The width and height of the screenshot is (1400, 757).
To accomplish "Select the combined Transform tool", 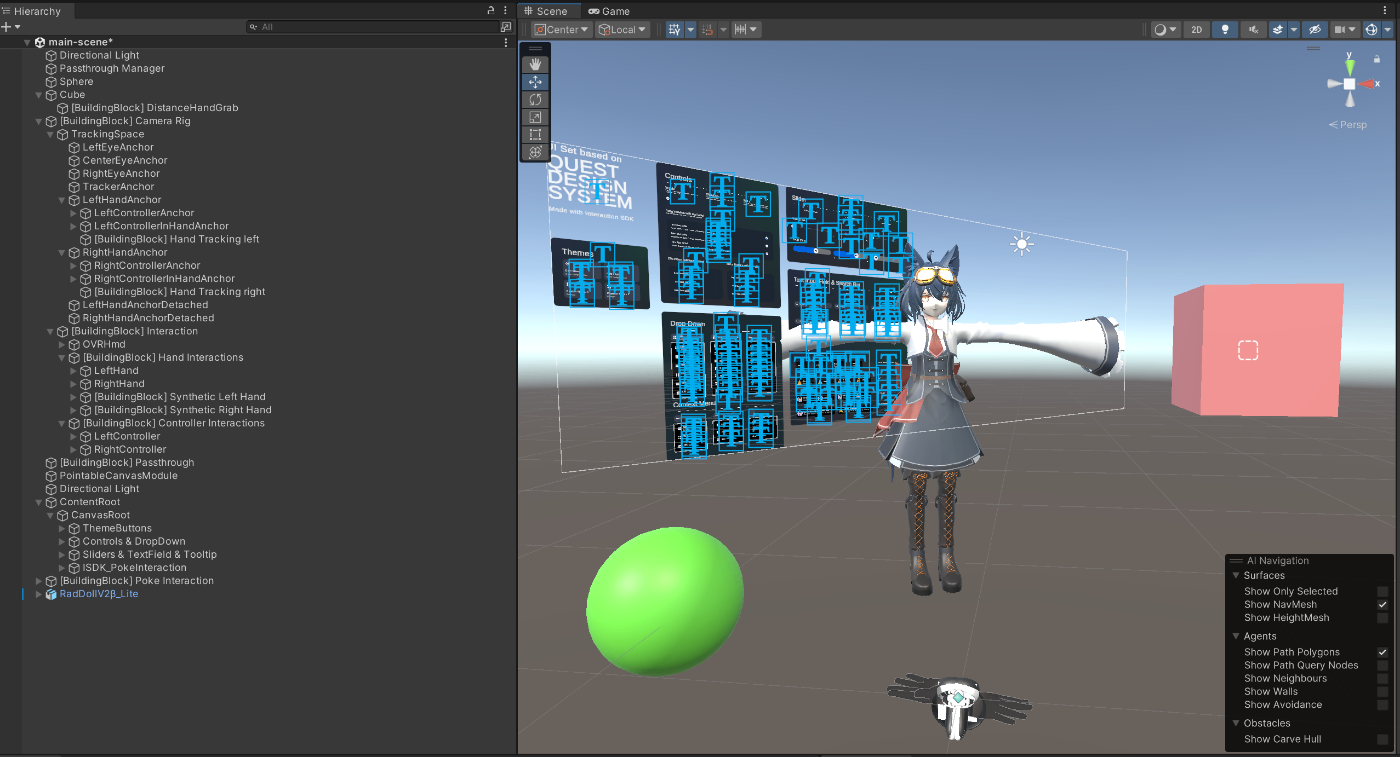I will click(535, 152).
